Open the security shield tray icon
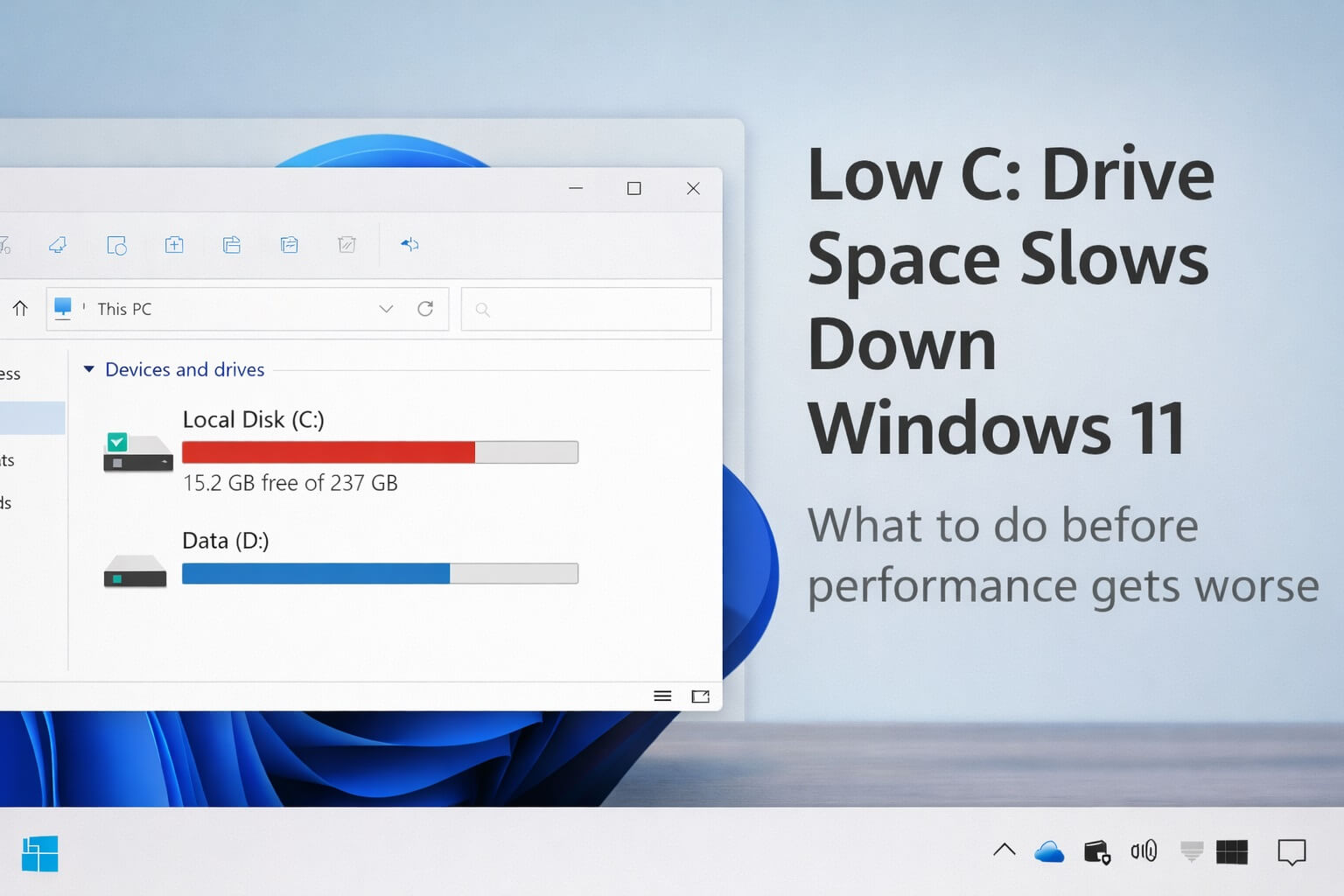The width and height of the screenshot is (1344, 896). click(1096, 851)
